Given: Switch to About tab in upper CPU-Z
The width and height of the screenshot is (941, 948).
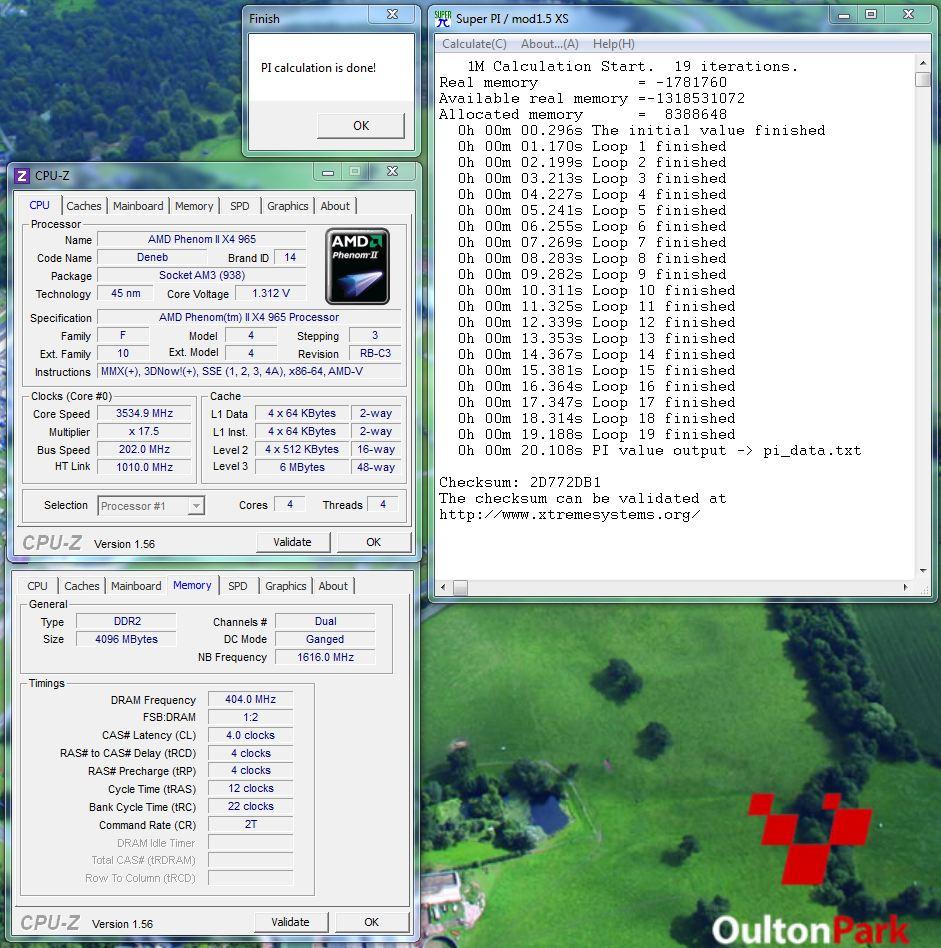Looking at the screenshot, I should (x=335, y=206).
